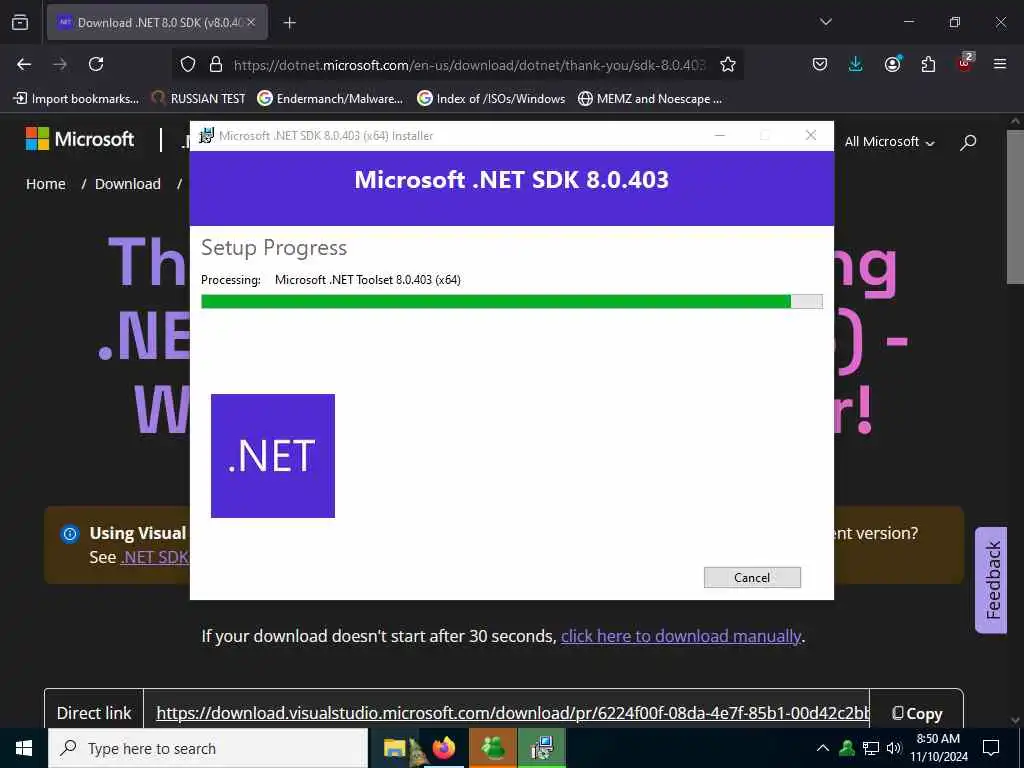Open the tracking protection shield icon
The width and height of the screenshot is (1024, 768).
tap(188, 64)
